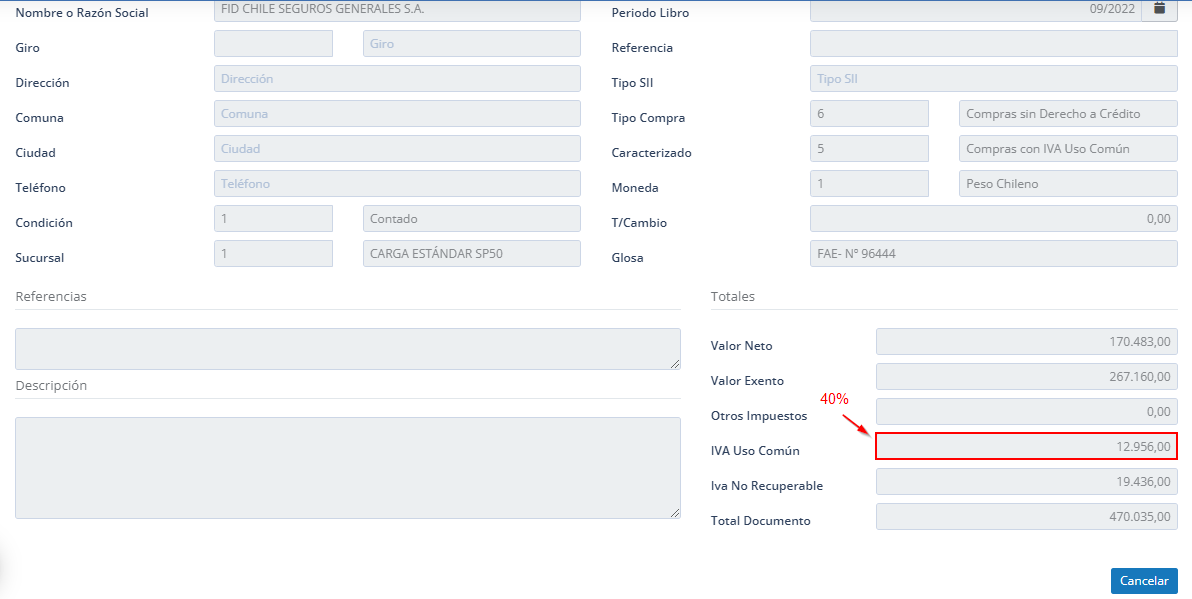Screen dimensions: 1192x599
Task: Click inside the Descripción text area
Action: coord(347,468)
